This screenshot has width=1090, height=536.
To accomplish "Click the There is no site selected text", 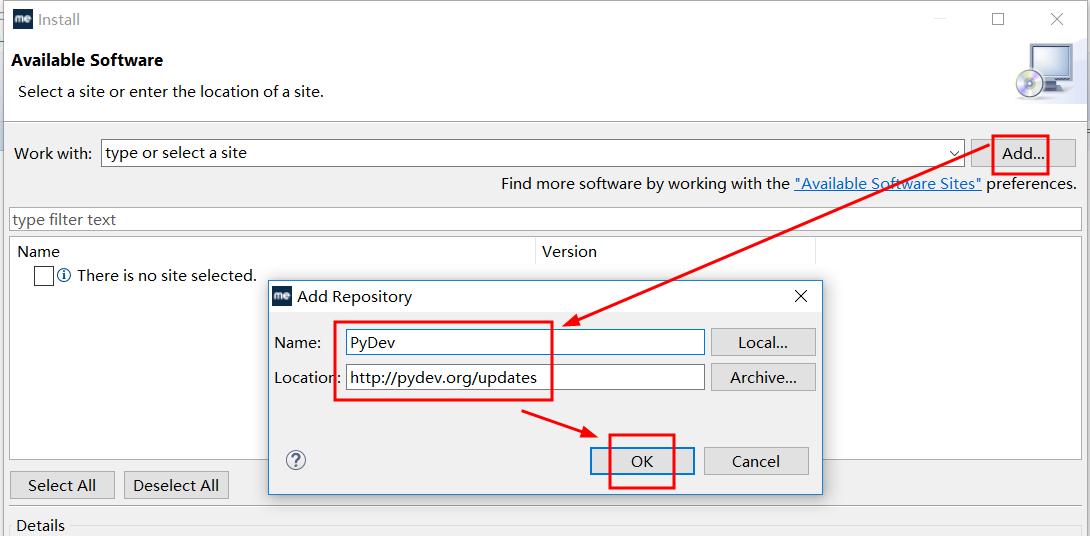I will tap(167, 275).
